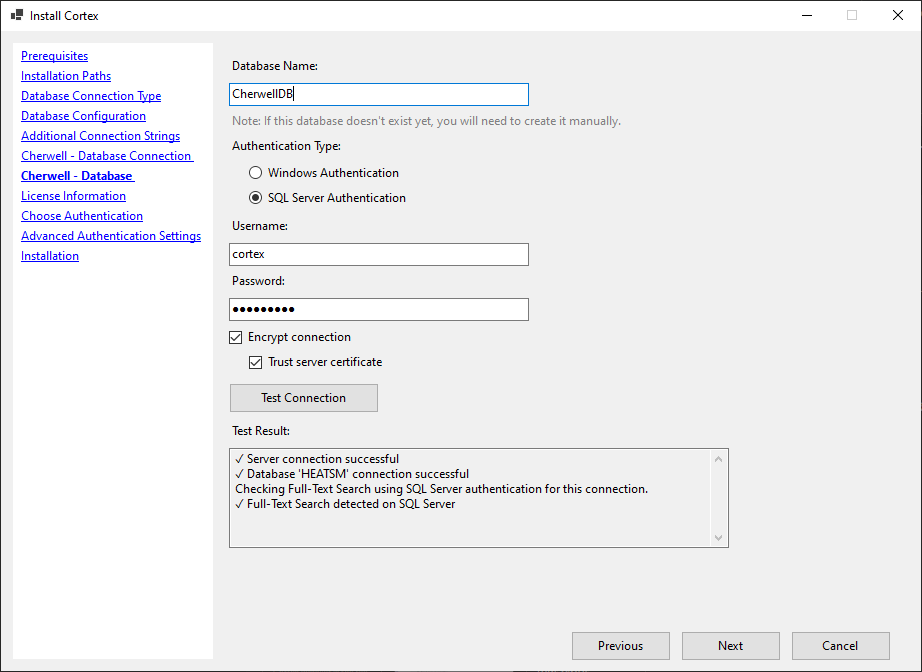Image resolution: width=922 pixels, height=672 pixels.
Task: Select SQL Server Authentication
Action: point(255,197)
